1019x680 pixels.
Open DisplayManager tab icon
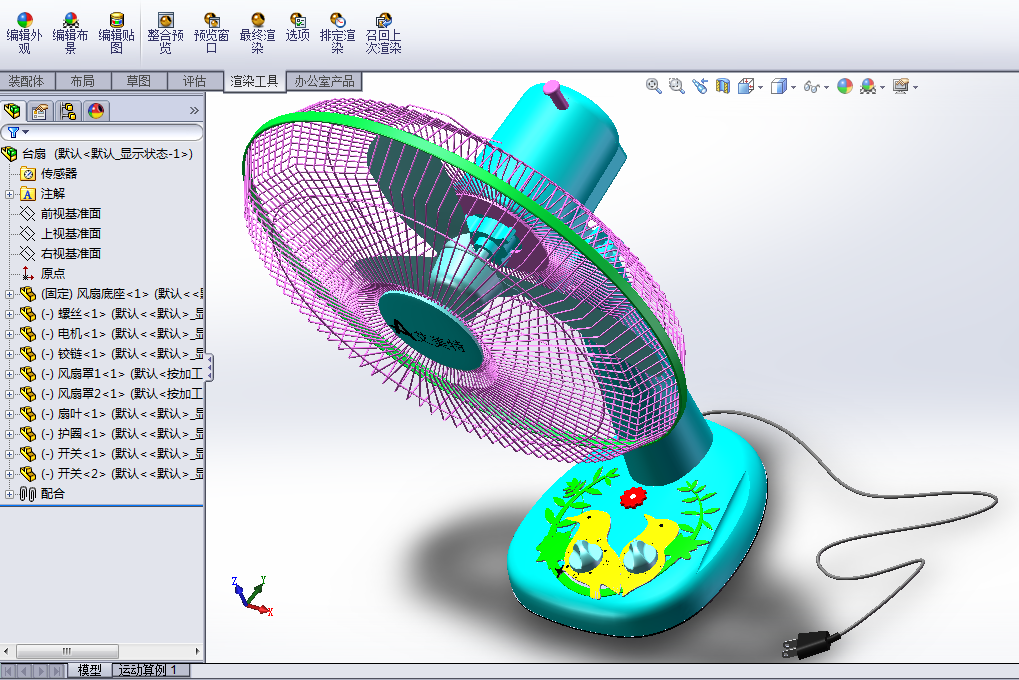click(x=96, y=111)
